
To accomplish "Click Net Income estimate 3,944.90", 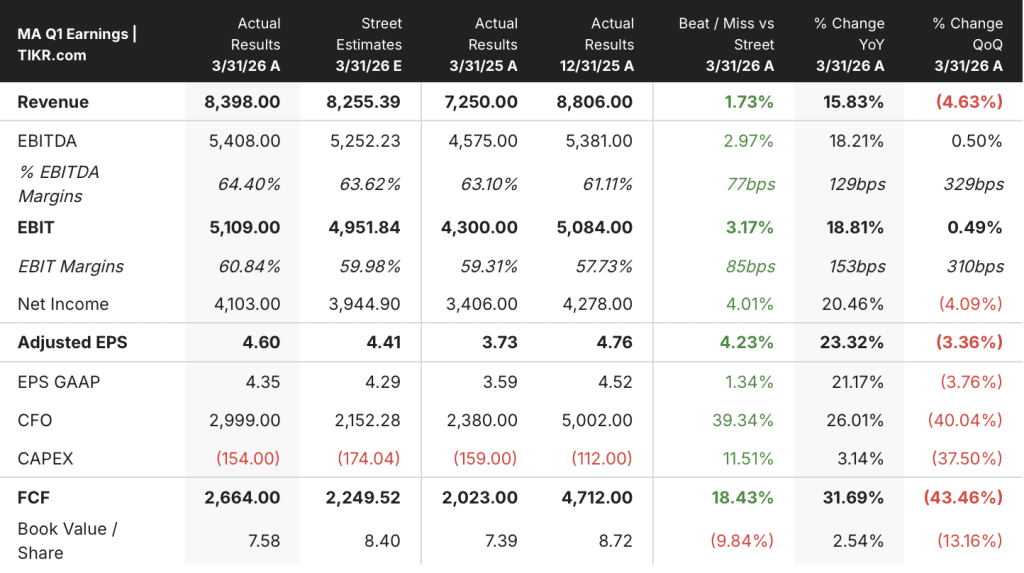I will pos(364,304).
